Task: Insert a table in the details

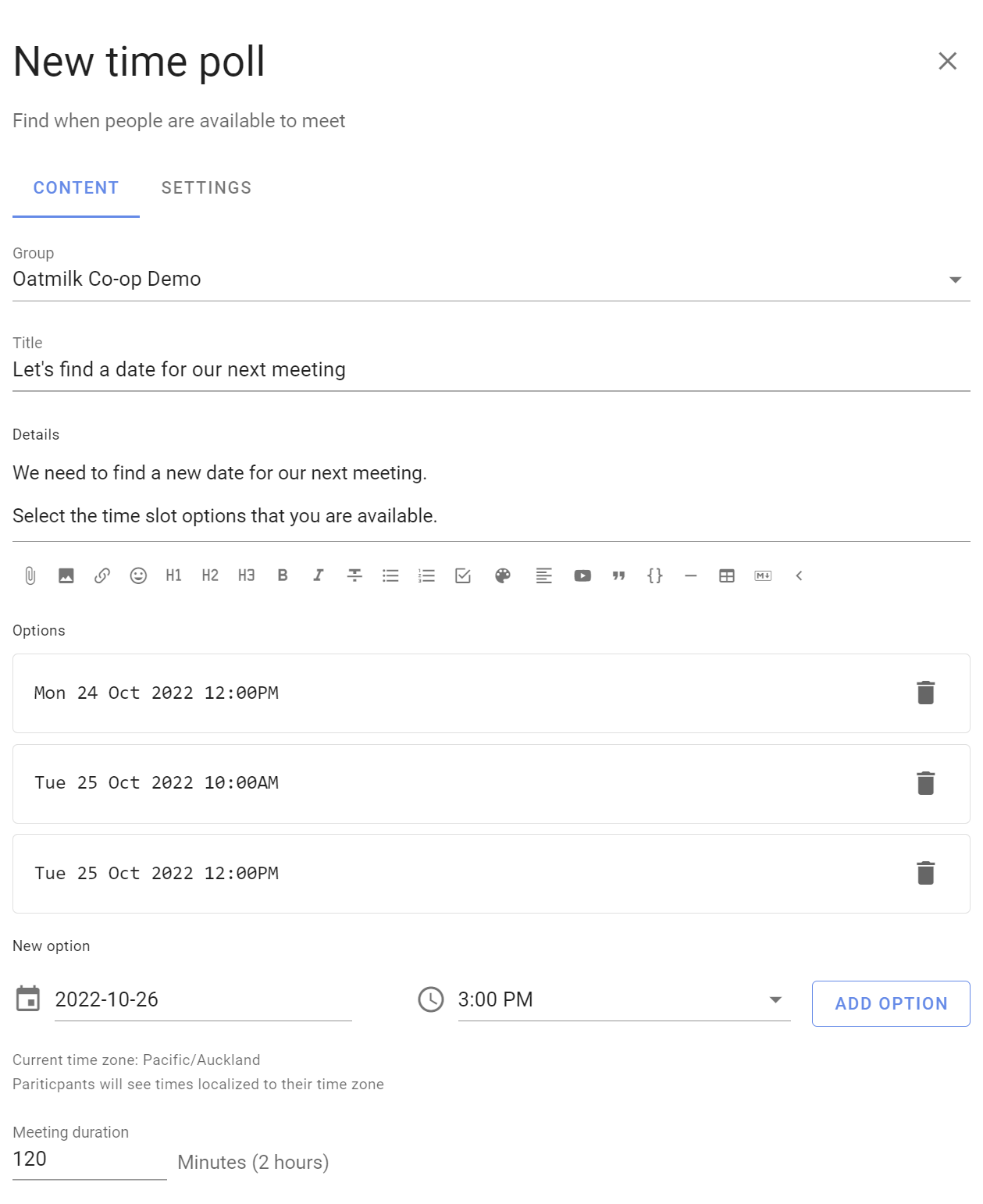Action: [x=727, y=575]
